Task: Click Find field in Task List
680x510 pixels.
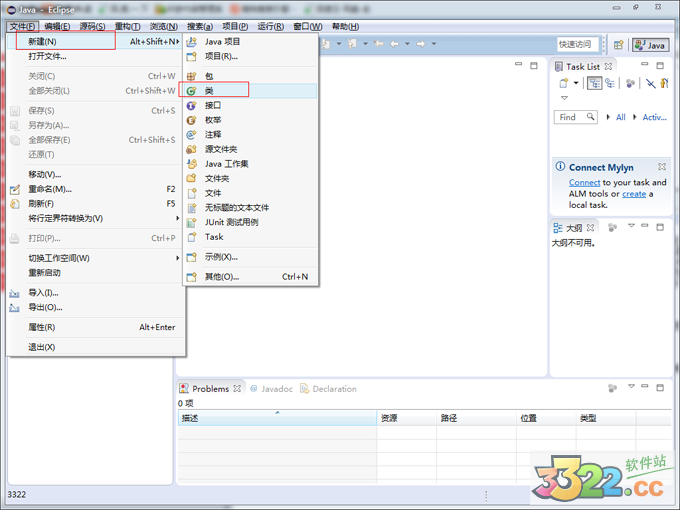Action: coord(575,117)
